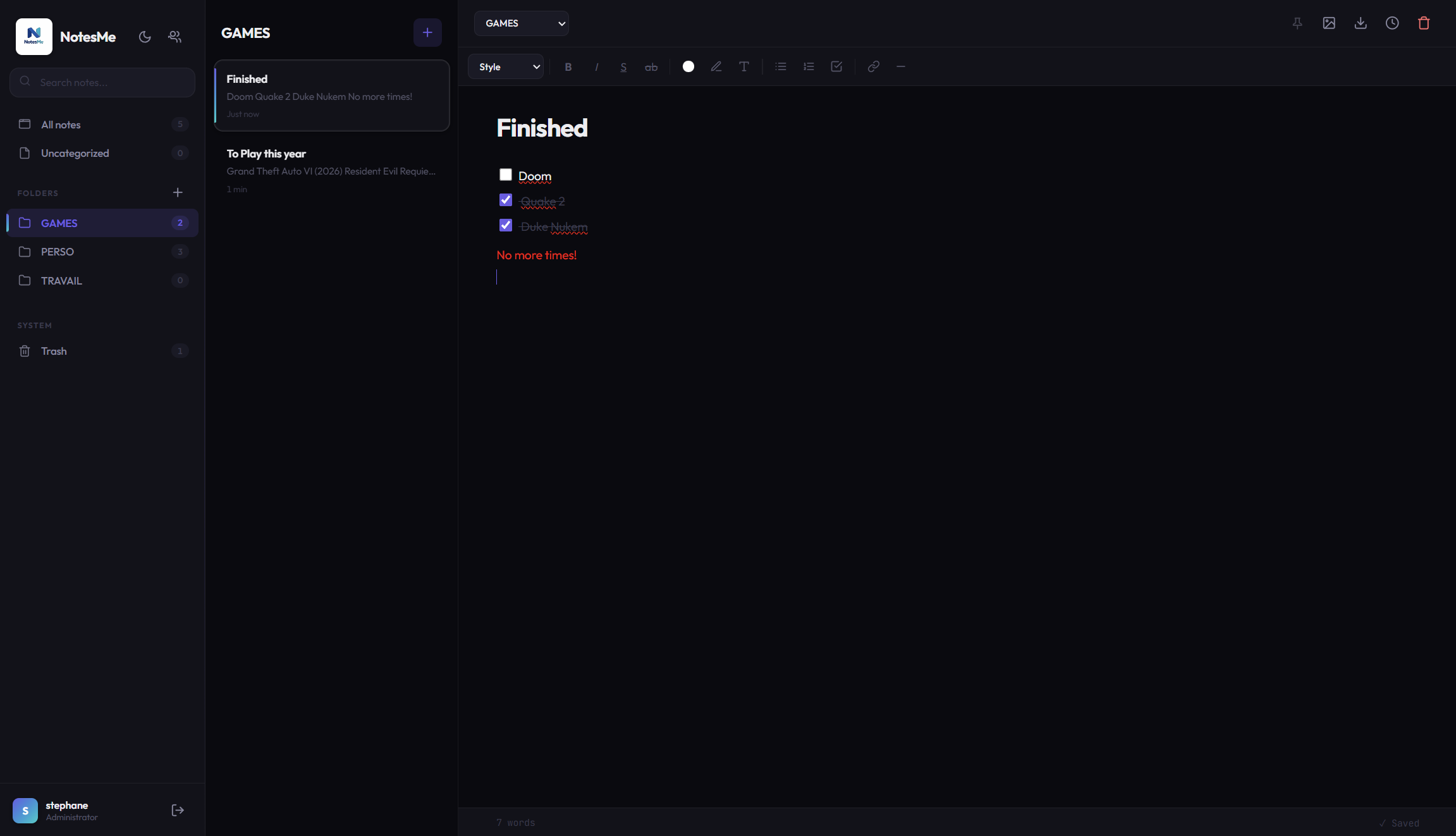Open the users/sharing icon next to moon

coord(175,37)
